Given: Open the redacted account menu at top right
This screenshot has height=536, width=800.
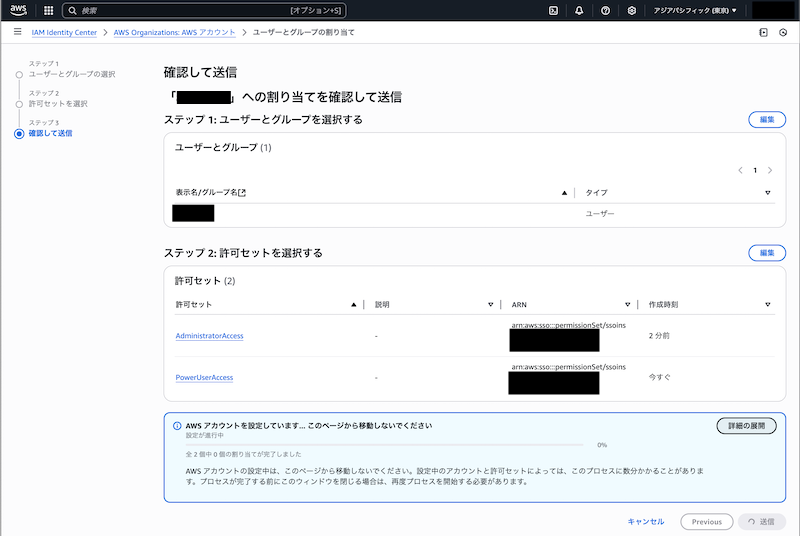Looking at the screenshot, I should pos(772,10).
